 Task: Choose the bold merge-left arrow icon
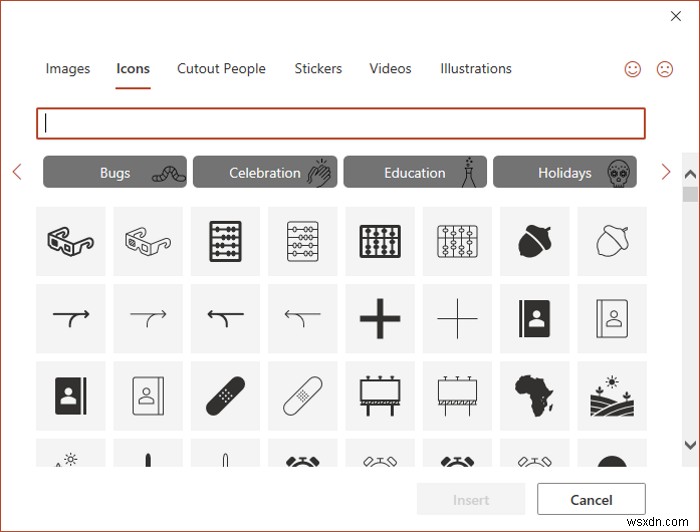coord(225,319)
